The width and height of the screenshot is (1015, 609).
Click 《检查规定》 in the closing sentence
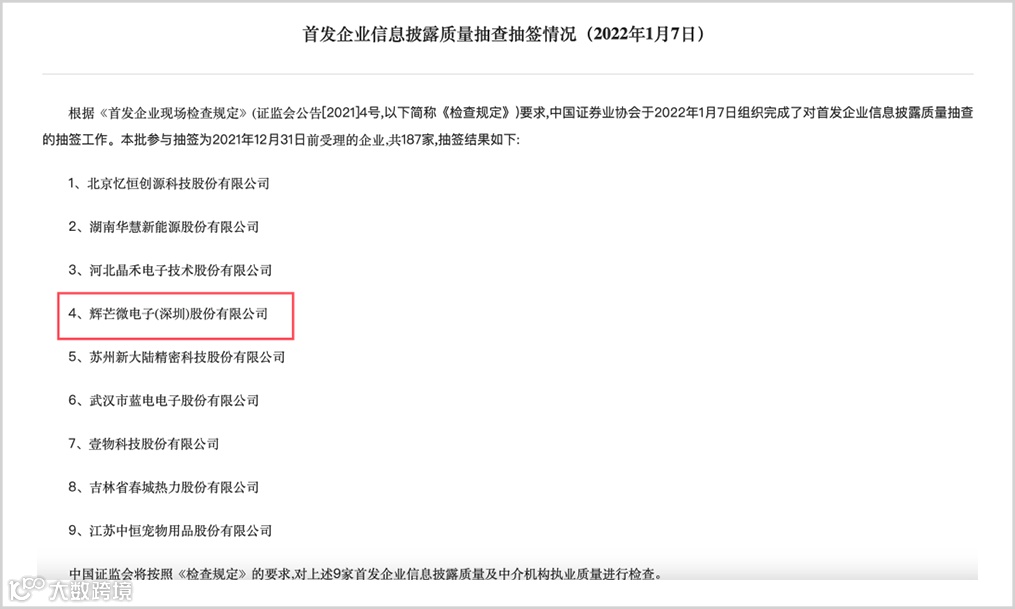click(x=212, y=574)
